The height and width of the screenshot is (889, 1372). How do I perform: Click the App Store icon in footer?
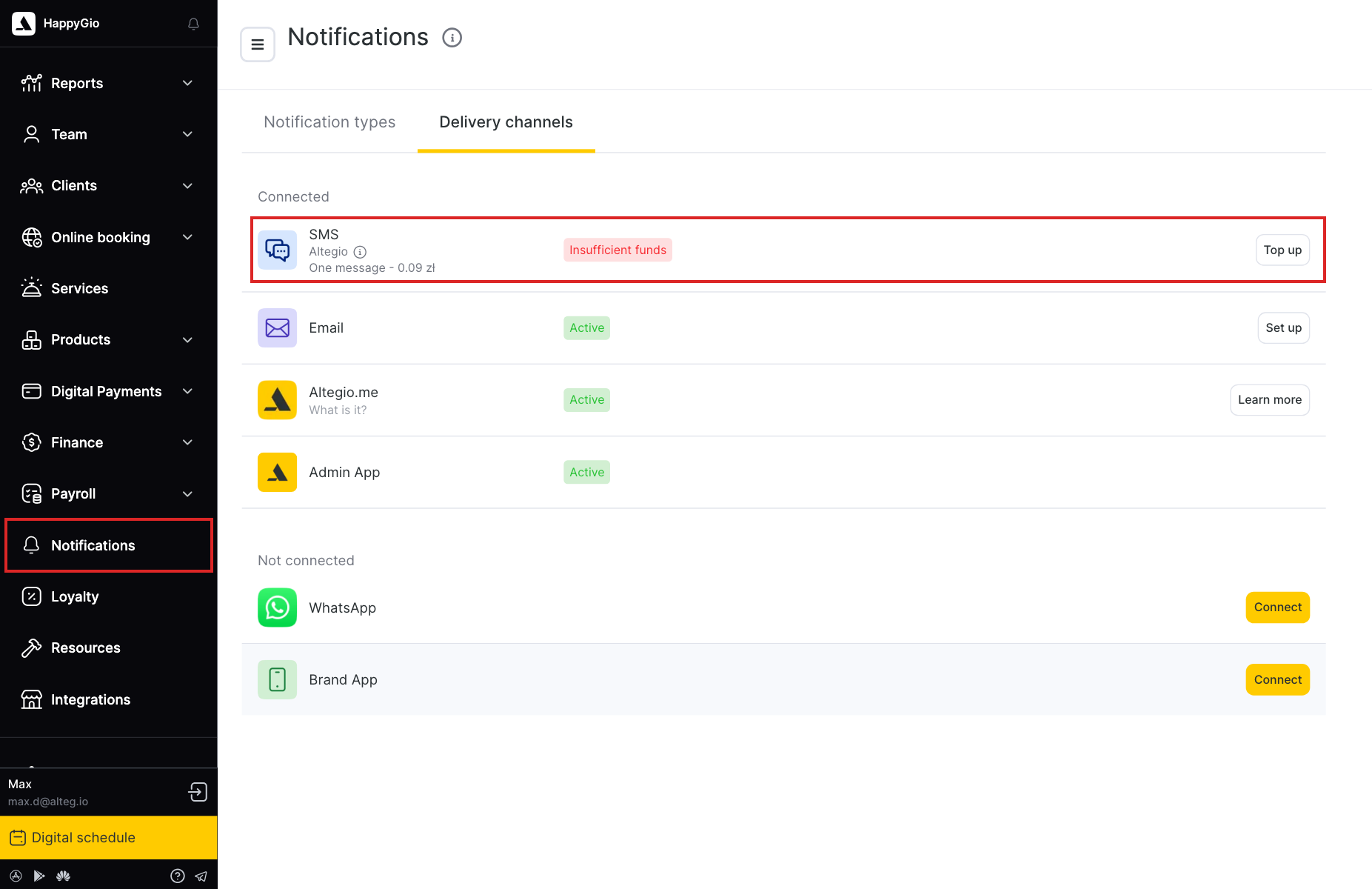16,876
